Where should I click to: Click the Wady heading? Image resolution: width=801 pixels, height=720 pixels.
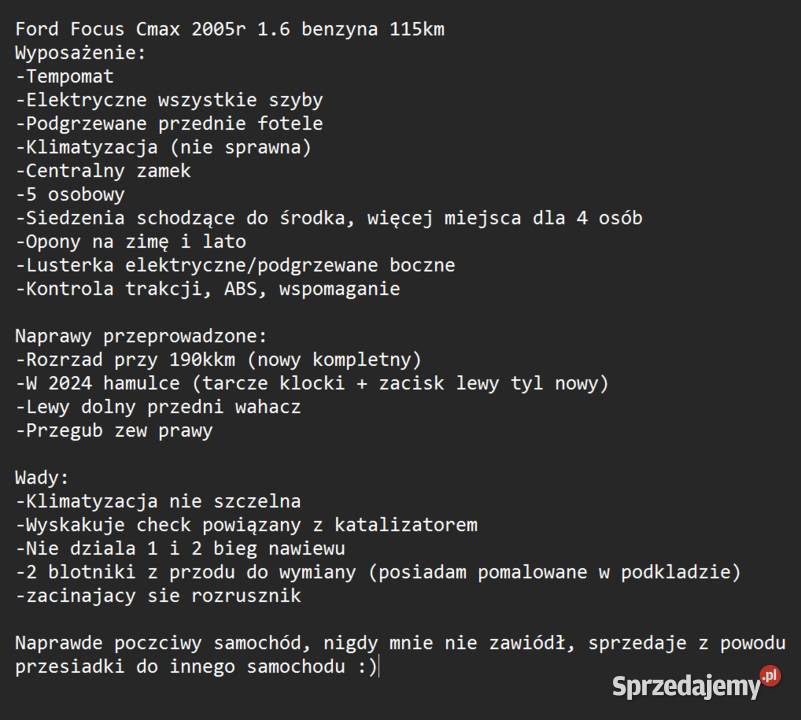click(x=42, y=478)
